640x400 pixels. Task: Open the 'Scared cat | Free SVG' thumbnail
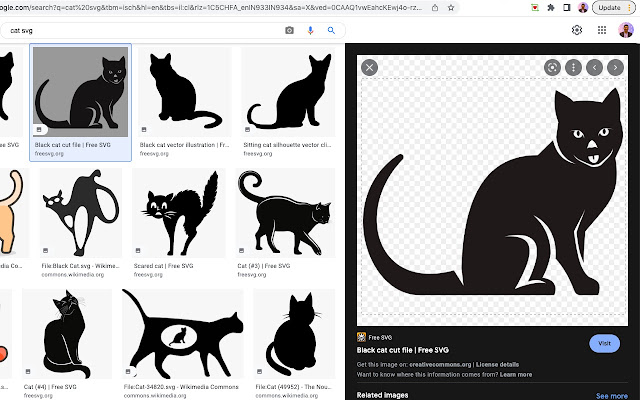178,213
